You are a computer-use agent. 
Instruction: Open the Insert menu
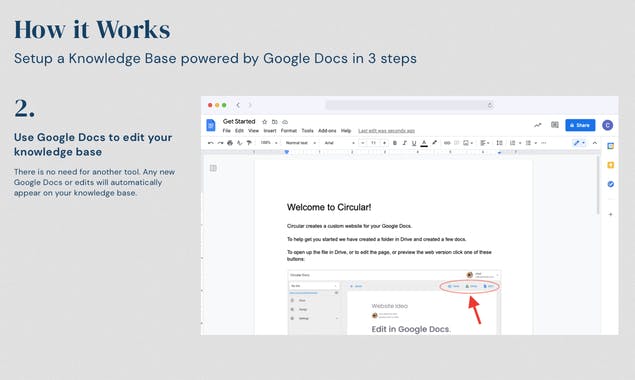[270, 131]
